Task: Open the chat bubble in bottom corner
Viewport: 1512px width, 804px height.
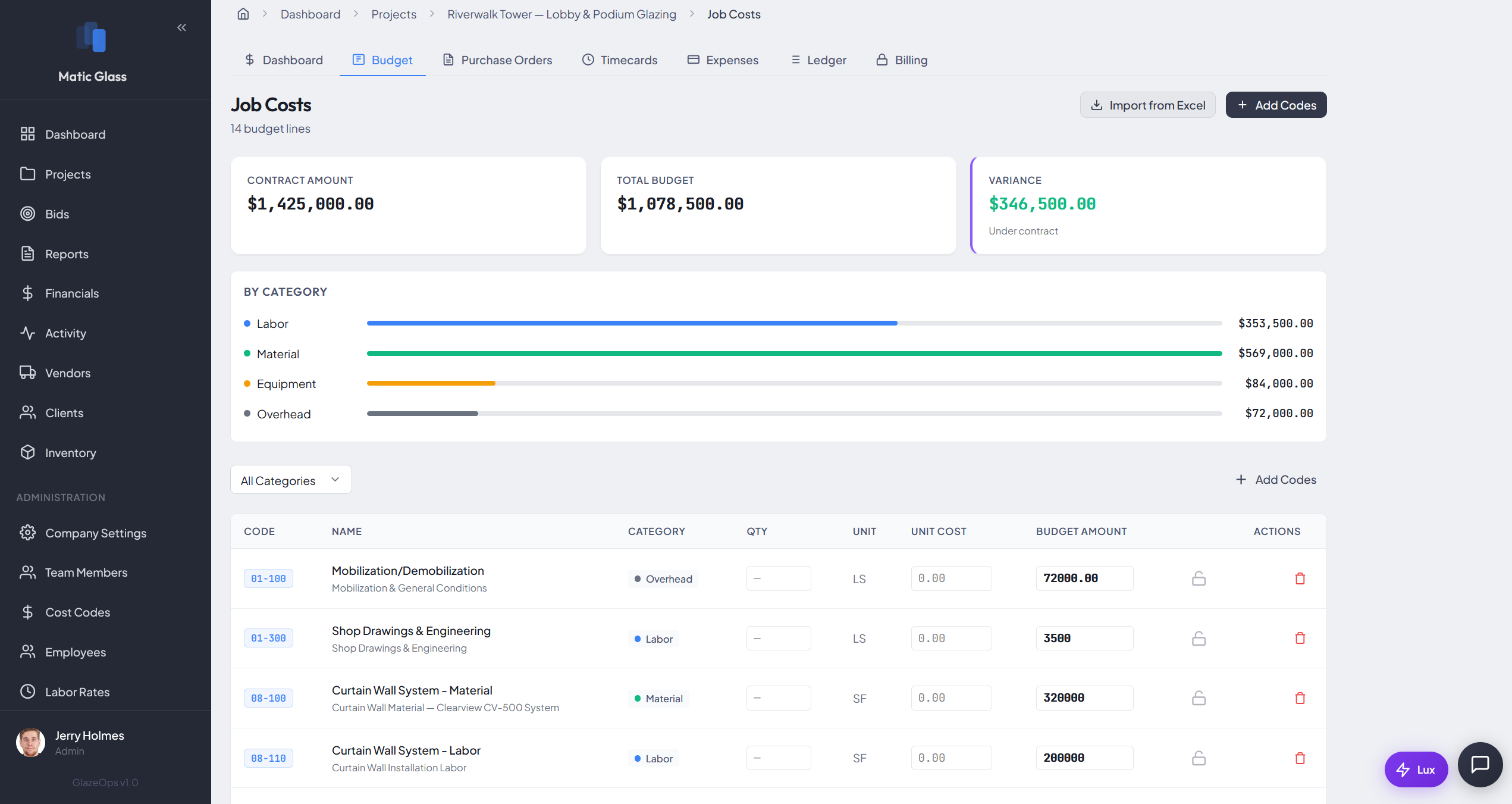Action: tap(1480, 764)
